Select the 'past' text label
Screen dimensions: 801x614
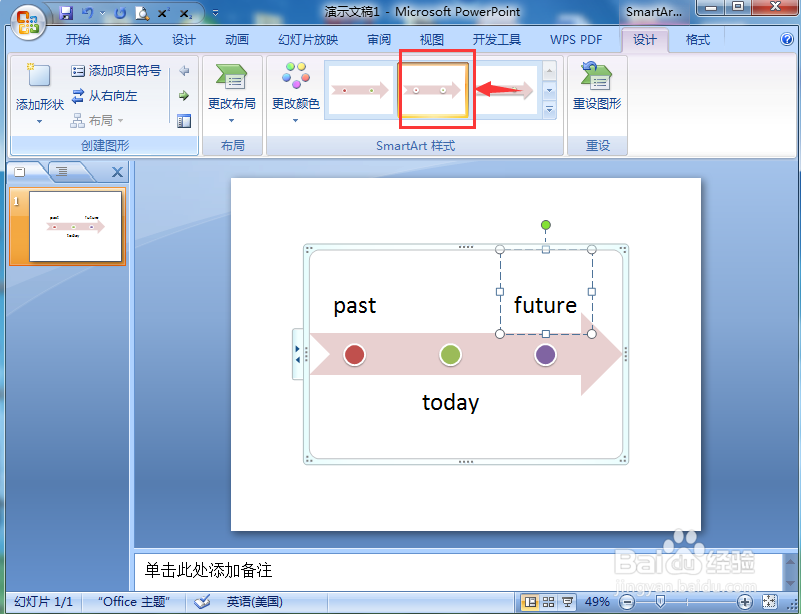point(355,306)
